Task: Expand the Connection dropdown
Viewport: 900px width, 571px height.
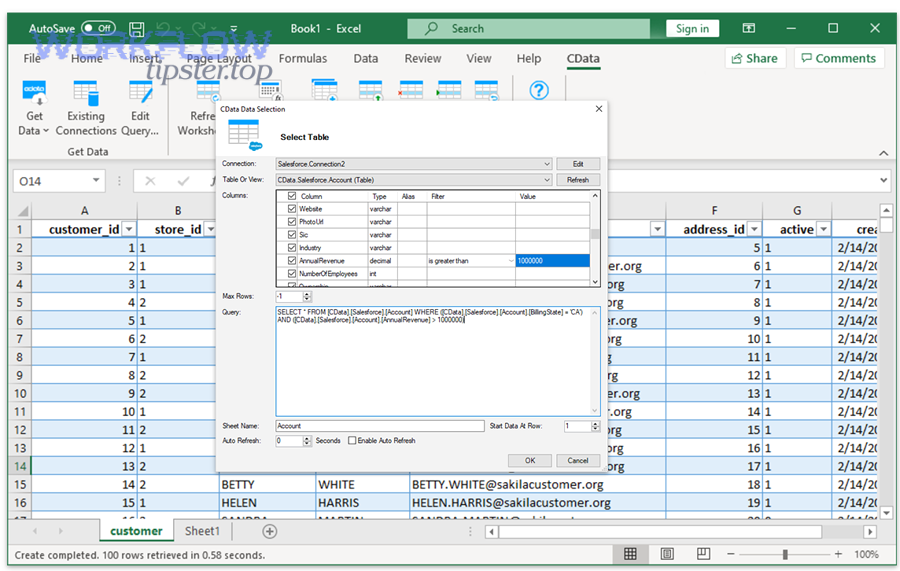Action: tap(547, 164)
